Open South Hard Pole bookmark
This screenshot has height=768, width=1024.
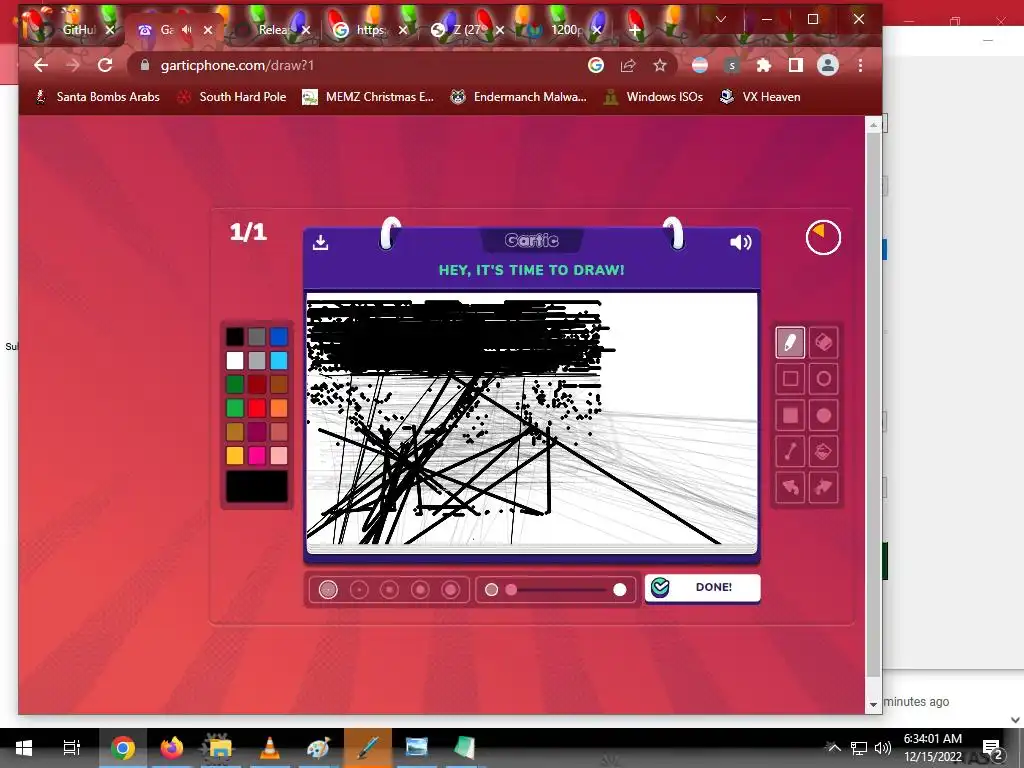click(x=232, y=97)
